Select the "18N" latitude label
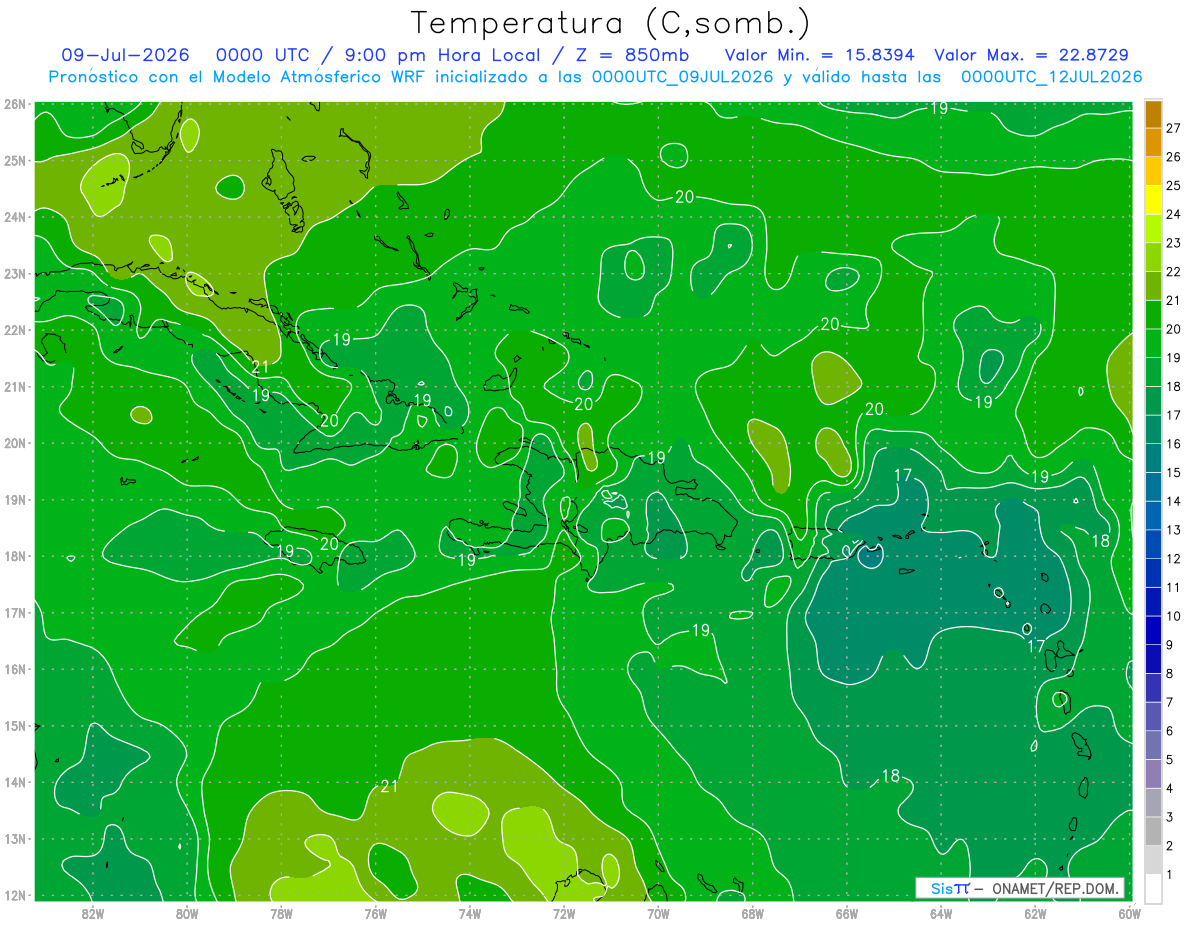This screenshot has width=1200, height=927. coord(14,556)
